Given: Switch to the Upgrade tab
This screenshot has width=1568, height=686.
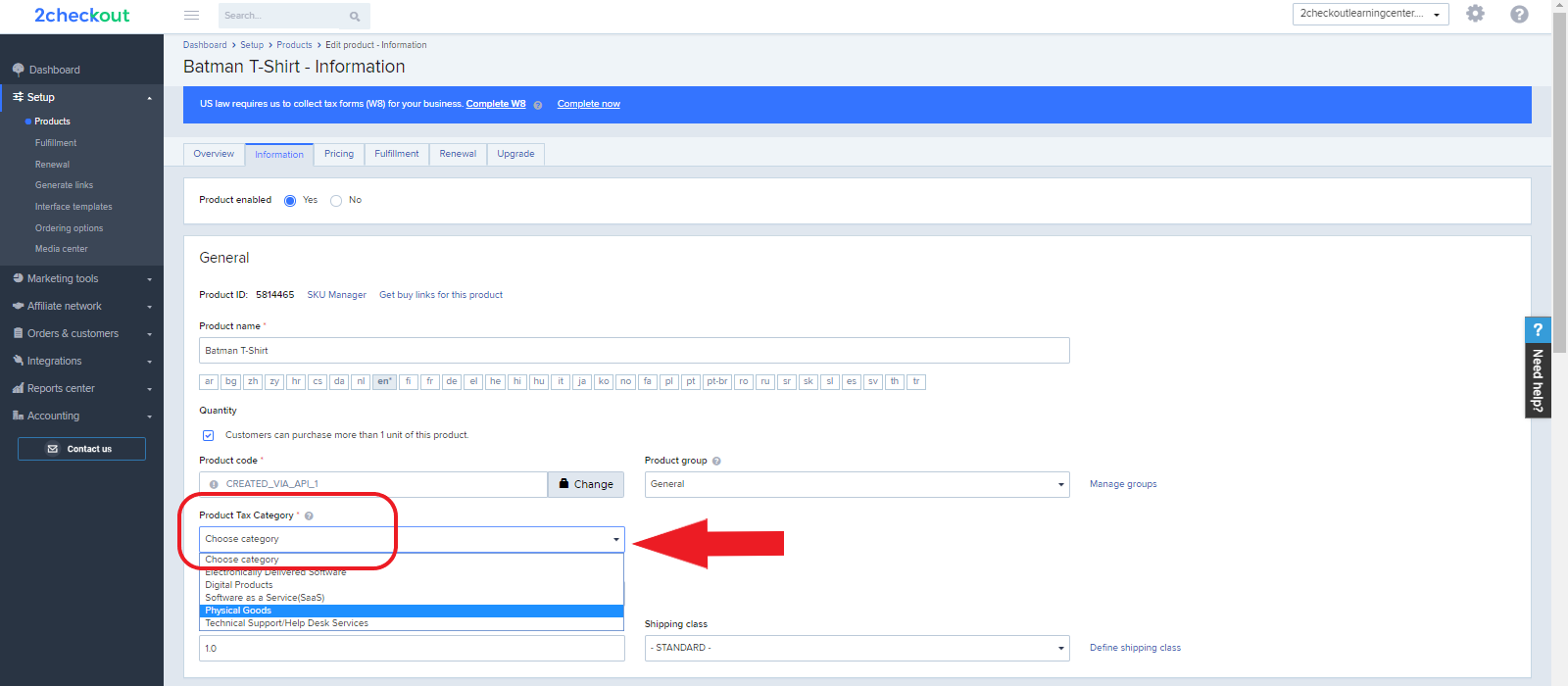Looking at the screenshot, I should [515, 154].
